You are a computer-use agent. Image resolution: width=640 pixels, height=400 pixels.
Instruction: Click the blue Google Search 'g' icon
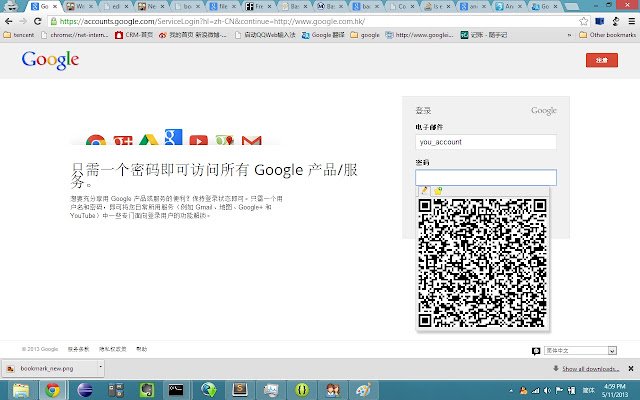(x=173, y=137)
